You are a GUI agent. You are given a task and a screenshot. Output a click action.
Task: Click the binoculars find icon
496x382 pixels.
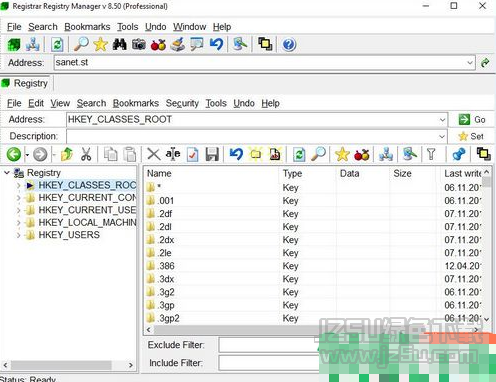coord(119,44)
